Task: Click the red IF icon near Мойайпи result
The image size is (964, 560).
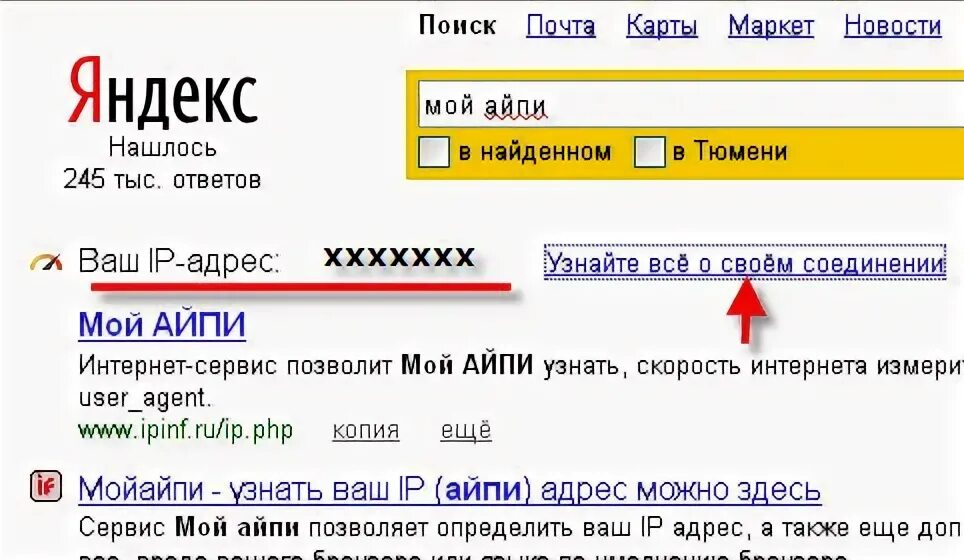Action: [x=46, y=487]
